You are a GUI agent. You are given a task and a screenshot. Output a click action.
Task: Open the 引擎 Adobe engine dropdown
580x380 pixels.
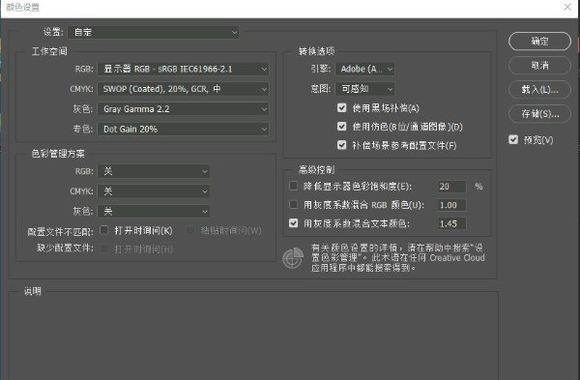pos(365,69)
